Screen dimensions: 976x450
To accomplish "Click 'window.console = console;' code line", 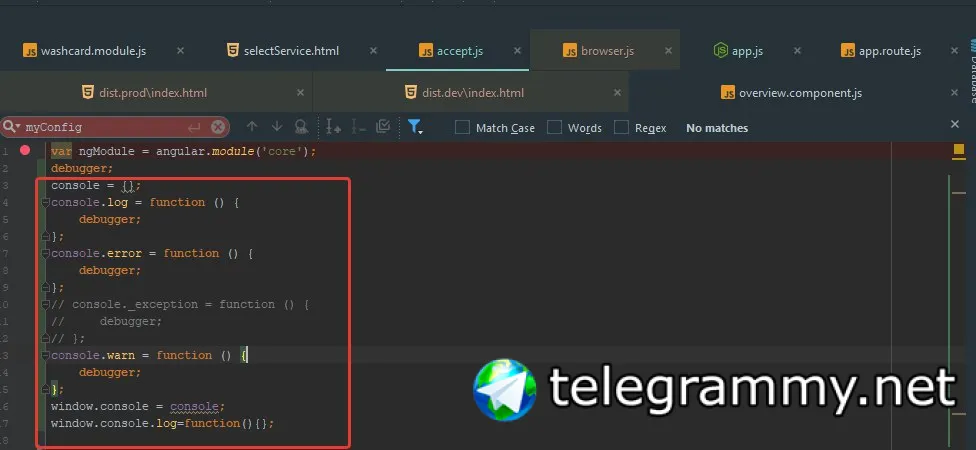I will tap(138, 406).
